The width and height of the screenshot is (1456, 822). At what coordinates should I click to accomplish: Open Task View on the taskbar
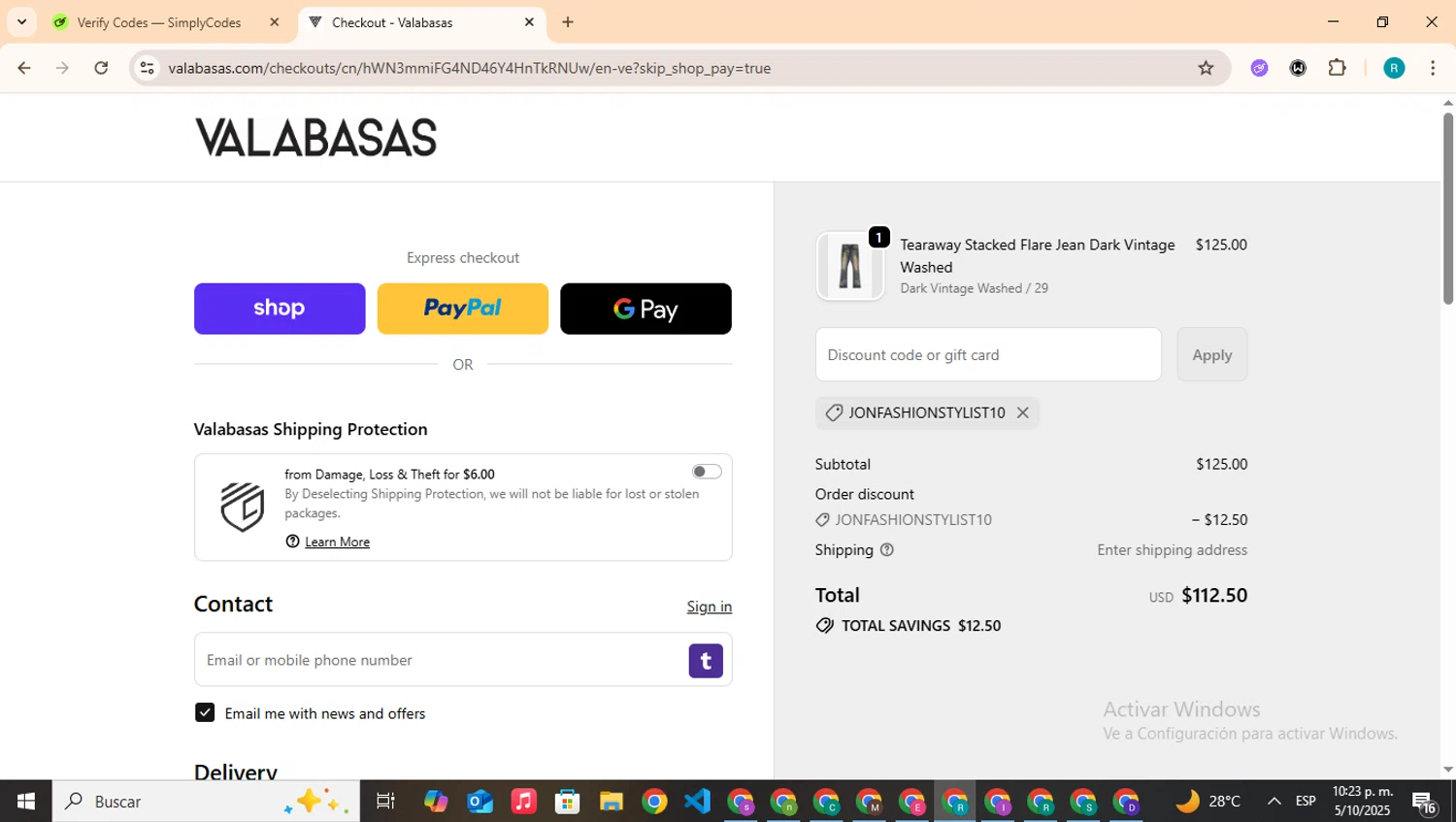point(385,802)
